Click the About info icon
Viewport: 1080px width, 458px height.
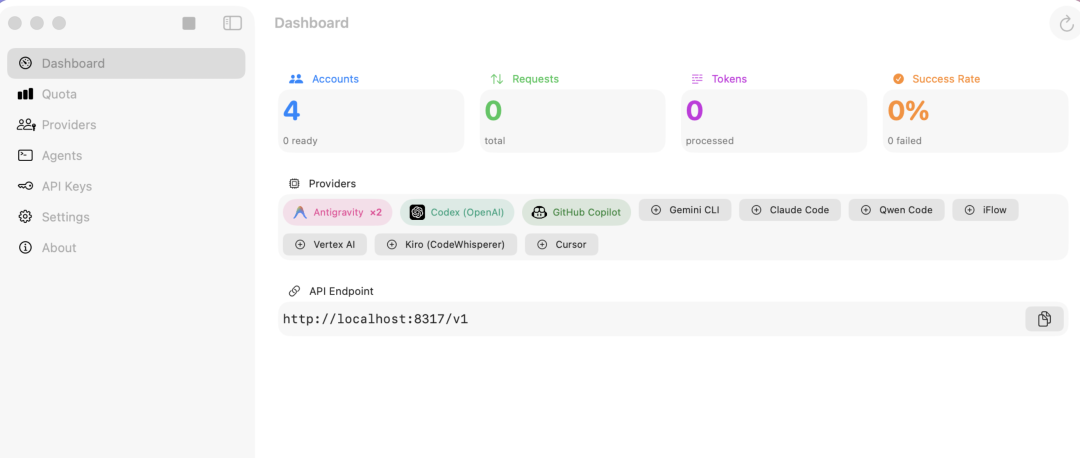[x=25, y=247]
